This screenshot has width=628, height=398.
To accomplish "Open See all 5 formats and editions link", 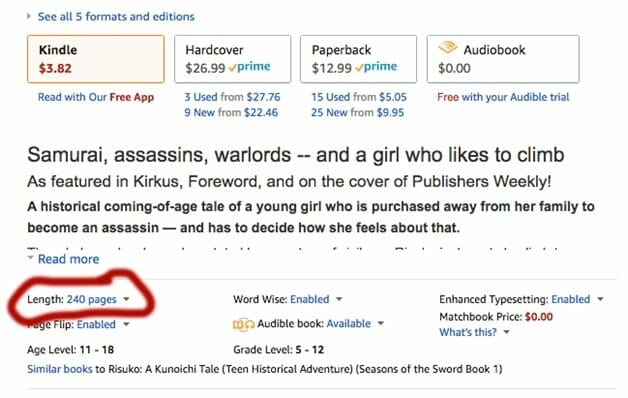I will pyautogui.click(x=116, y=16).
